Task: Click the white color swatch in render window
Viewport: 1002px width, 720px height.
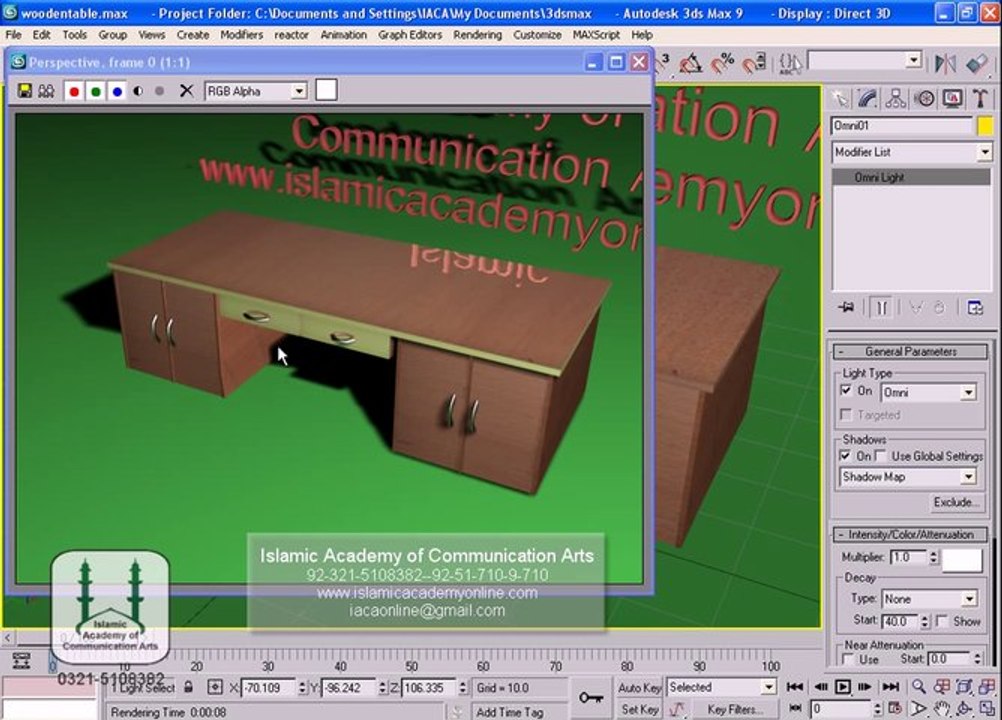Action: pos(326,90)
